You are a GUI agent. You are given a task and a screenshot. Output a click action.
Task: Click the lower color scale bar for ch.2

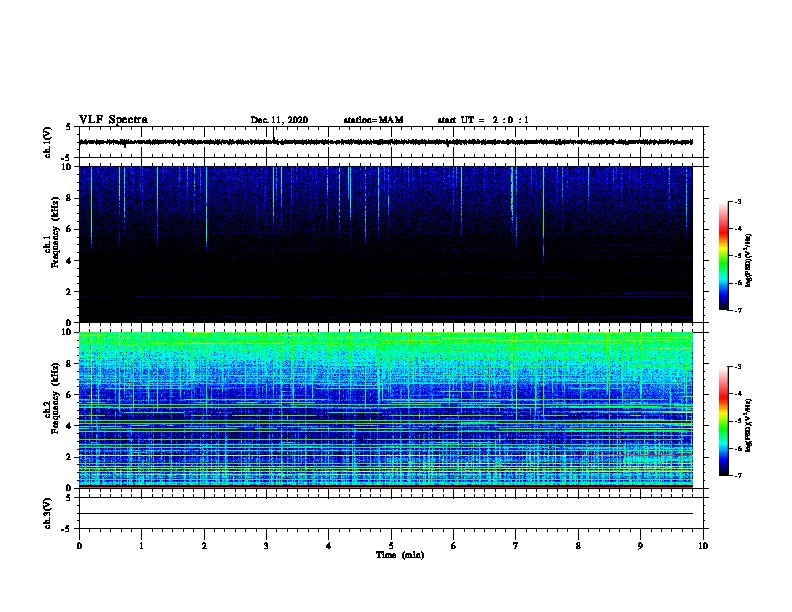pos(724,421)
